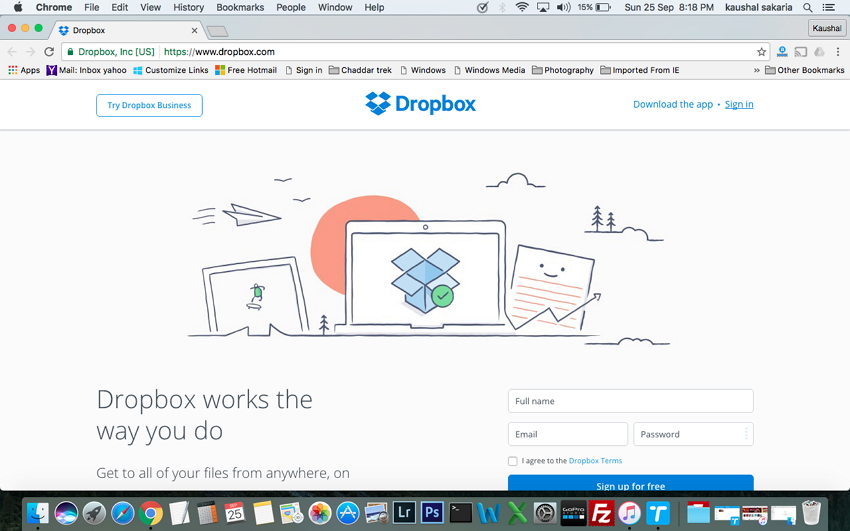Open the Photography bookmarks folder
Viewport: 850px width, 531px height.
pos(563,70)
